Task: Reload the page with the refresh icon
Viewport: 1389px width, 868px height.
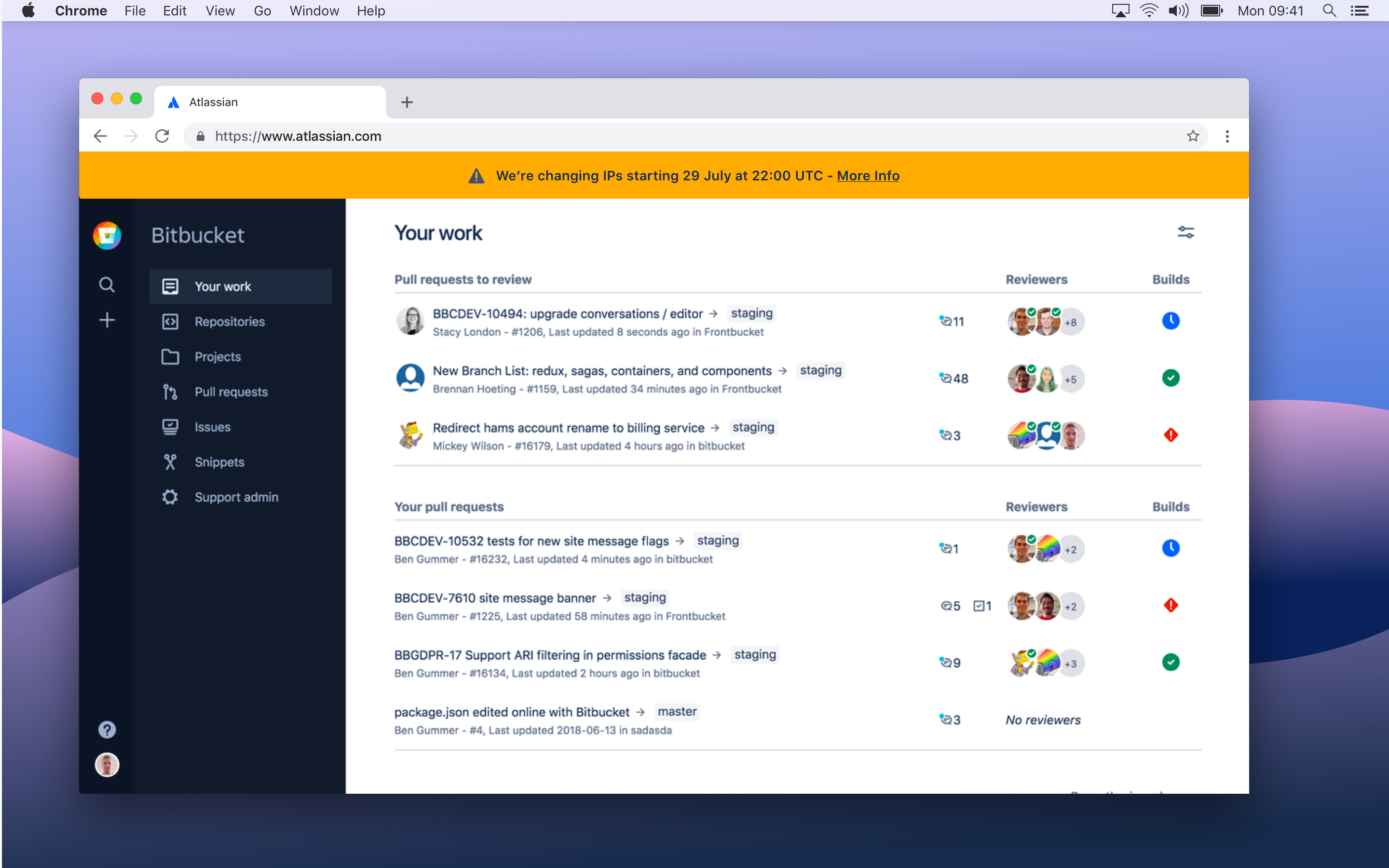Action: [163, 136]
